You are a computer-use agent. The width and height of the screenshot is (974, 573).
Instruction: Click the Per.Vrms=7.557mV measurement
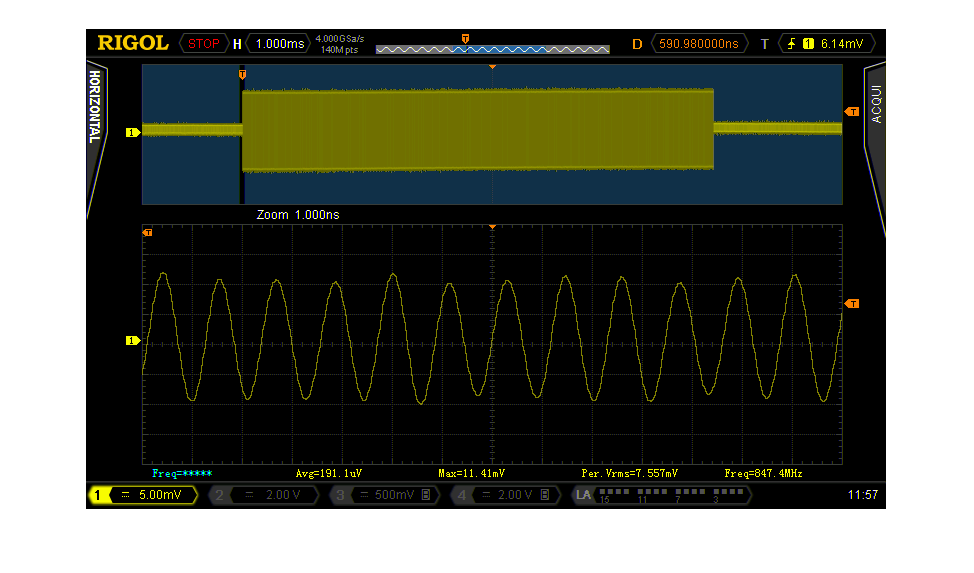click(629, 474)
